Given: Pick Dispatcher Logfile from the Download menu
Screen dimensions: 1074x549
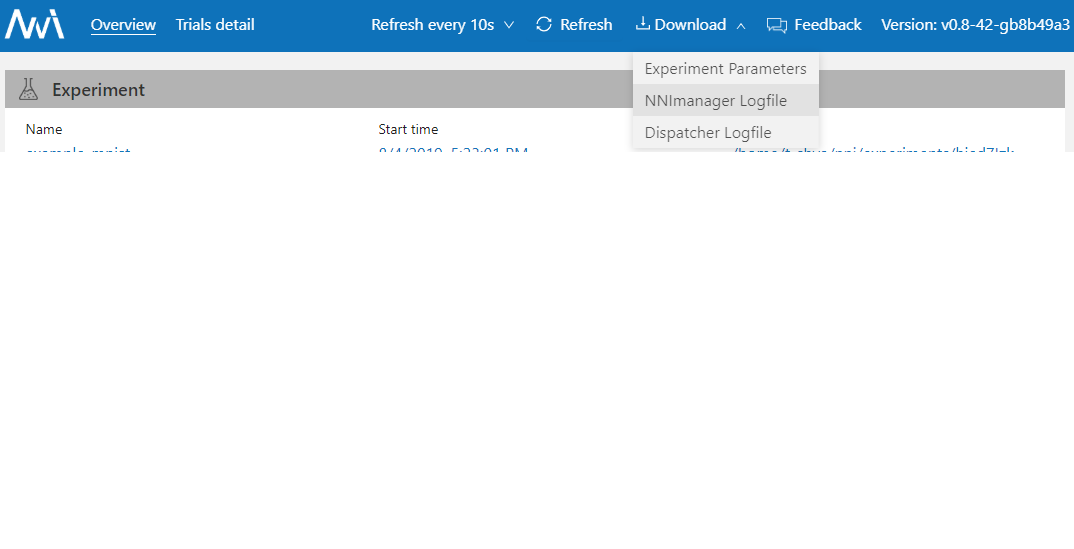Looking at the screenshot, I should point(708,132).
